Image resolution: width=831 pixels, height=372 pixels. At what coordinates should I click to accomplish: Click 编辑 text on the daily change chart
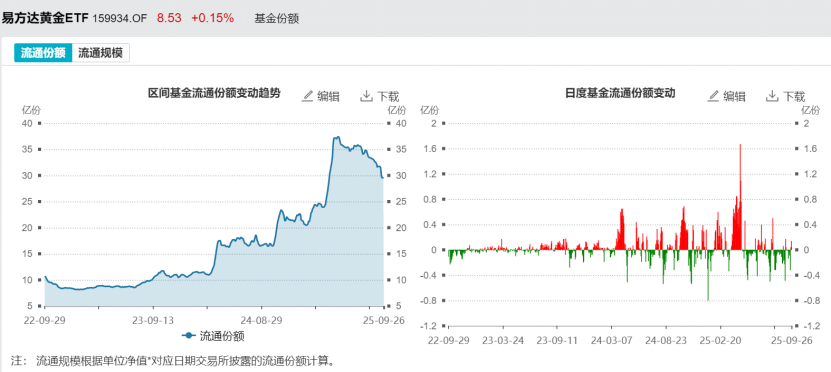coord(735,96)
